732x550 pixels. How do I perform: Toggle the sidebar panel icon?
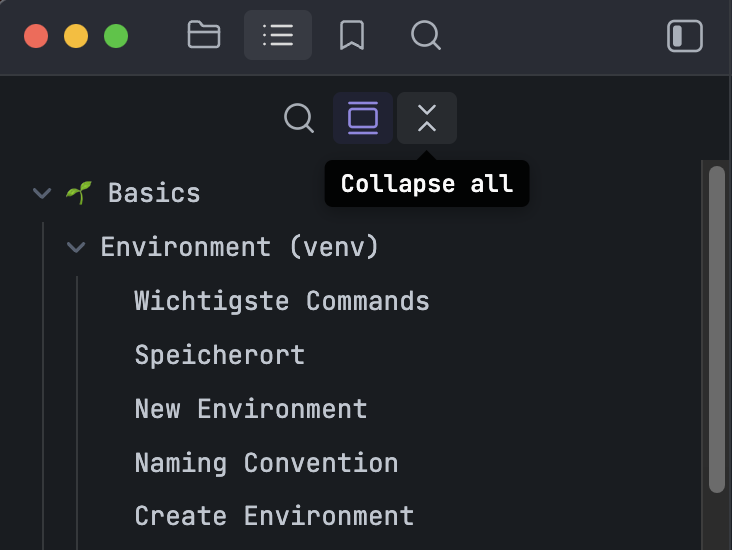685,36
